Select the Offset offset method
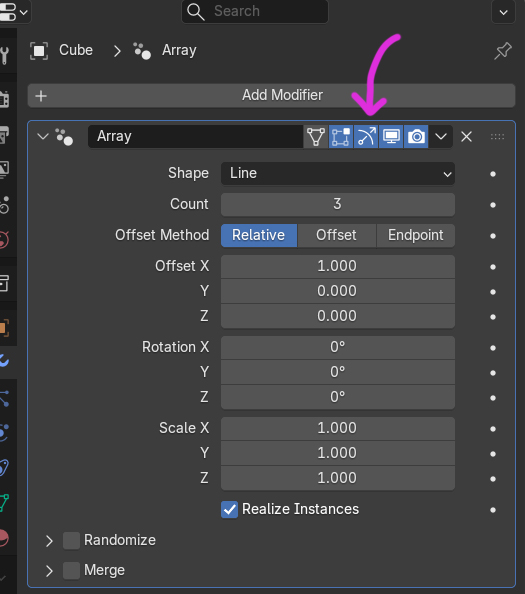 (337, 236)
